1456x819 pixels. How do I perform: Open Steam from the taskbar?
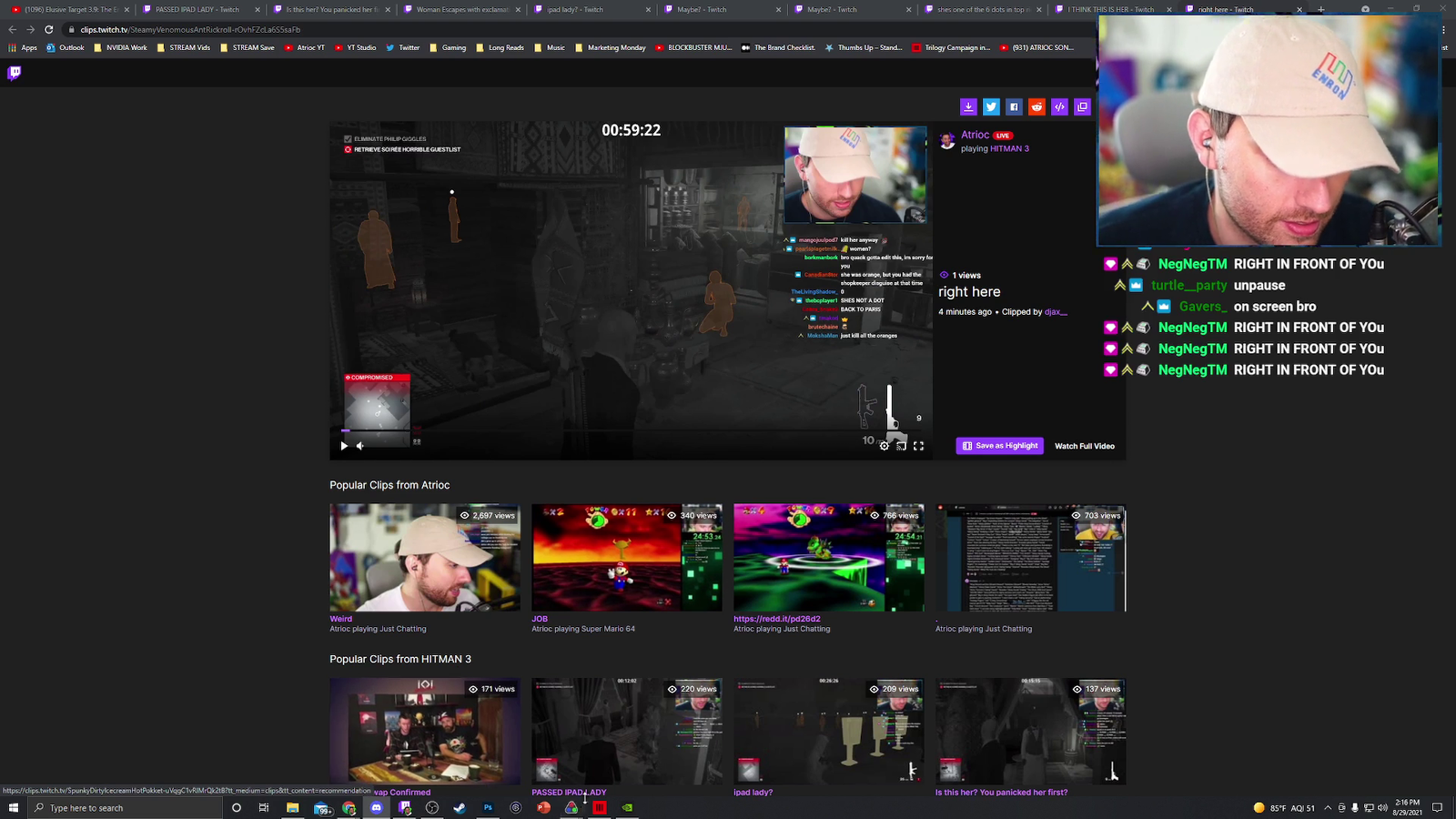460,807
